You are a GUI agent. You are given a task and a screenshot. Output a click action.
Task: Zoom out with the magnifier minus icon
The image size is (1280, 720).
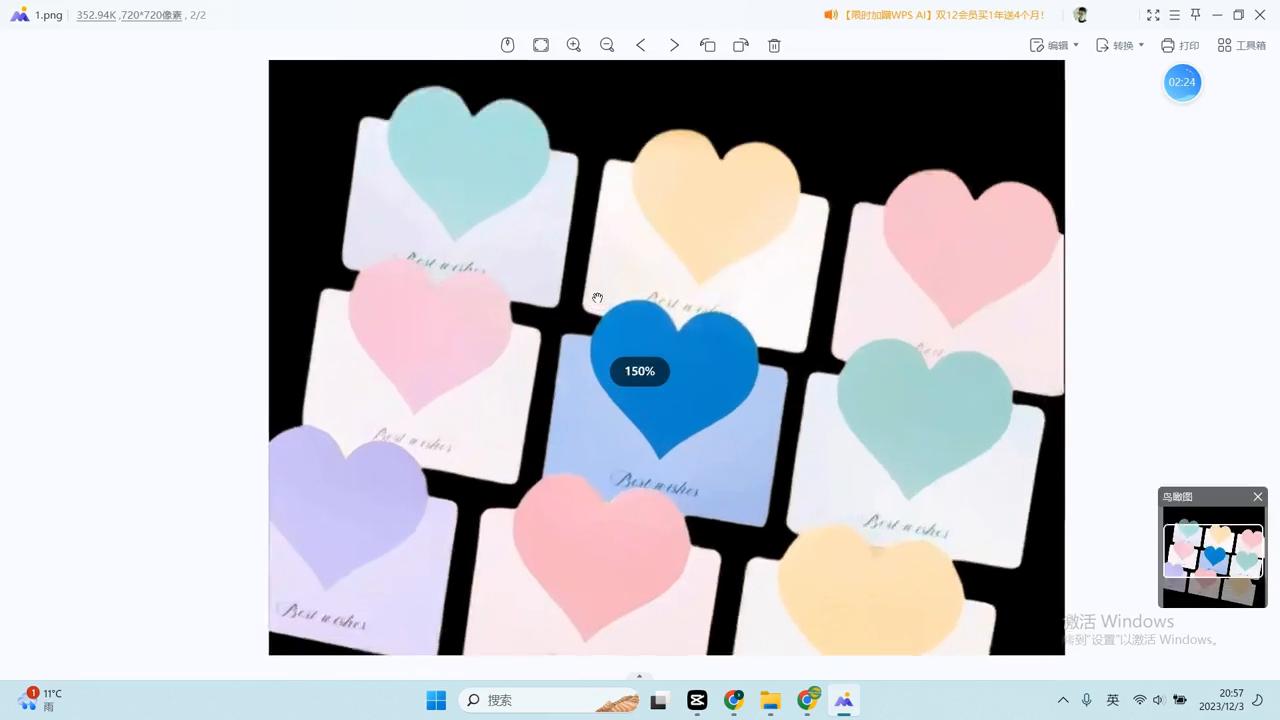(x=607, y=45)
